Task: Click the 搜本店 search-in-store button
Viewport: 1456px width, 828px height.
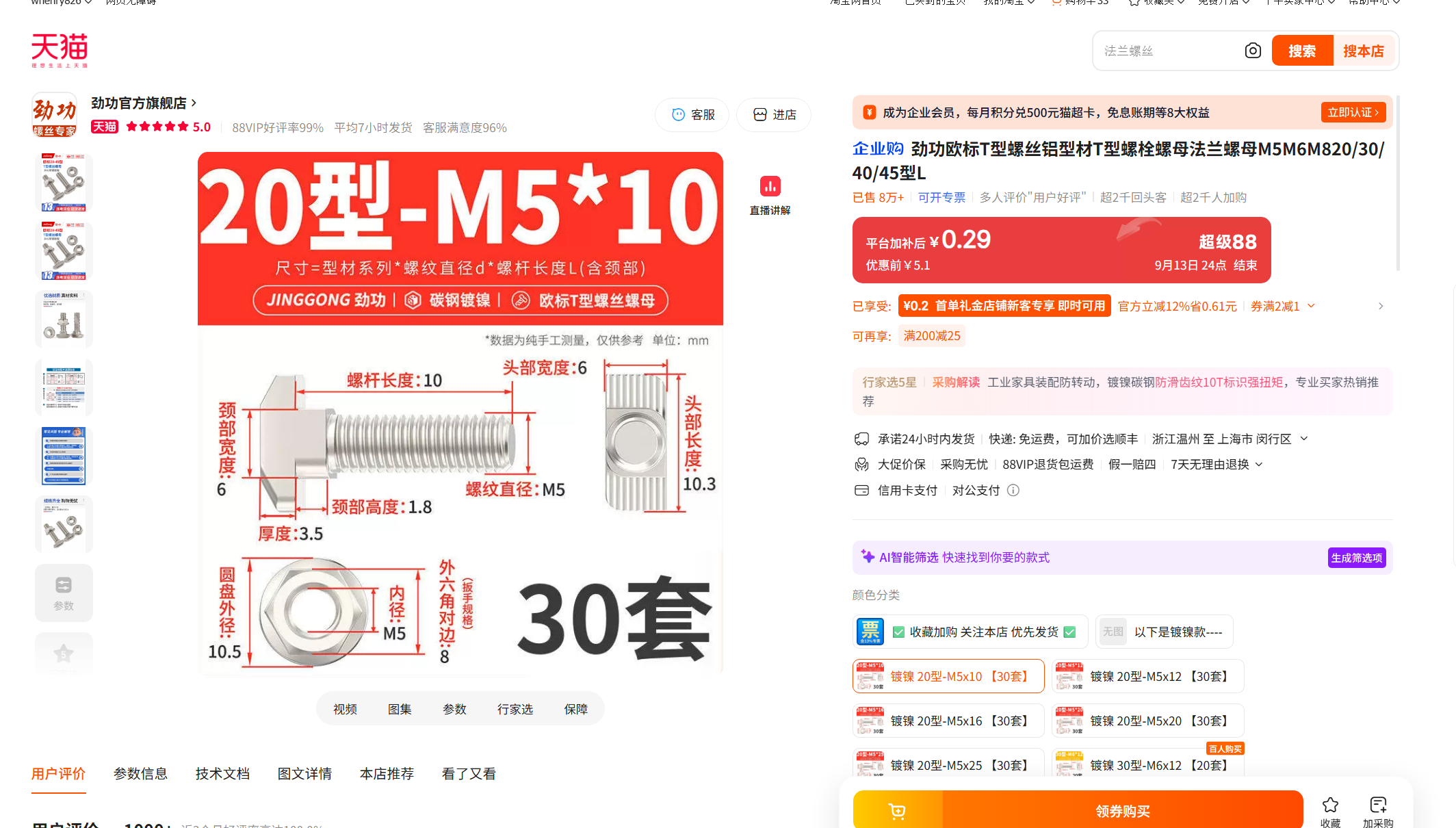Action: click(x=1364, y=51)
